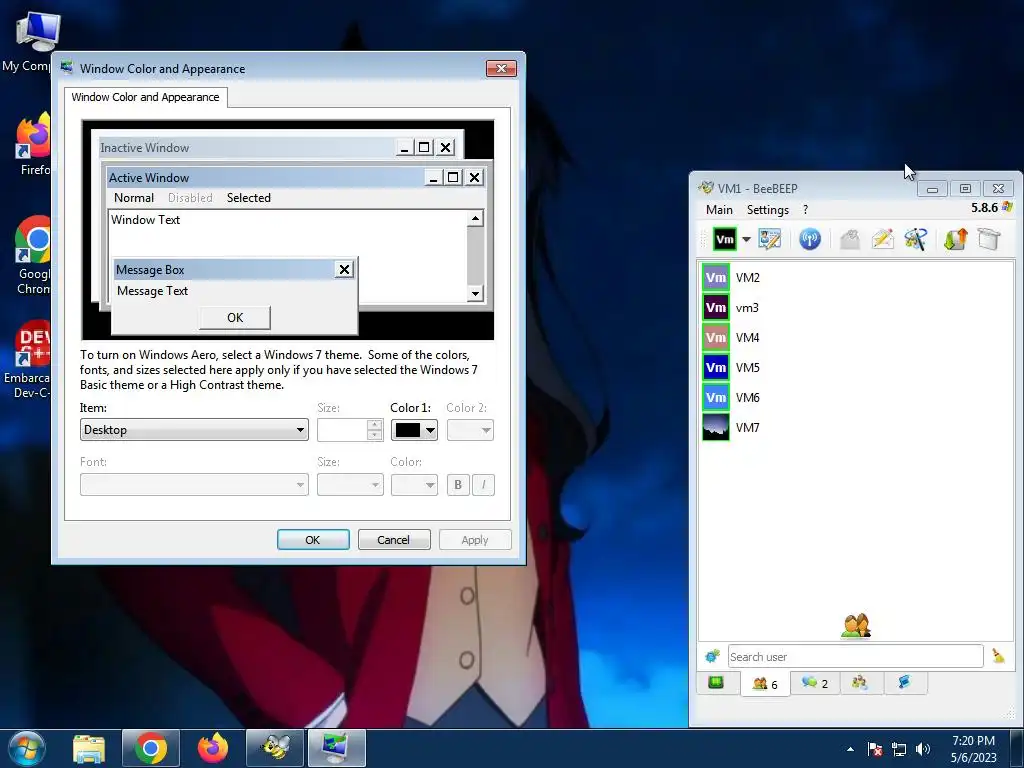Open File Explorer from the taskbar
This screenshot has height=768, width=1024.
[89, 748]
